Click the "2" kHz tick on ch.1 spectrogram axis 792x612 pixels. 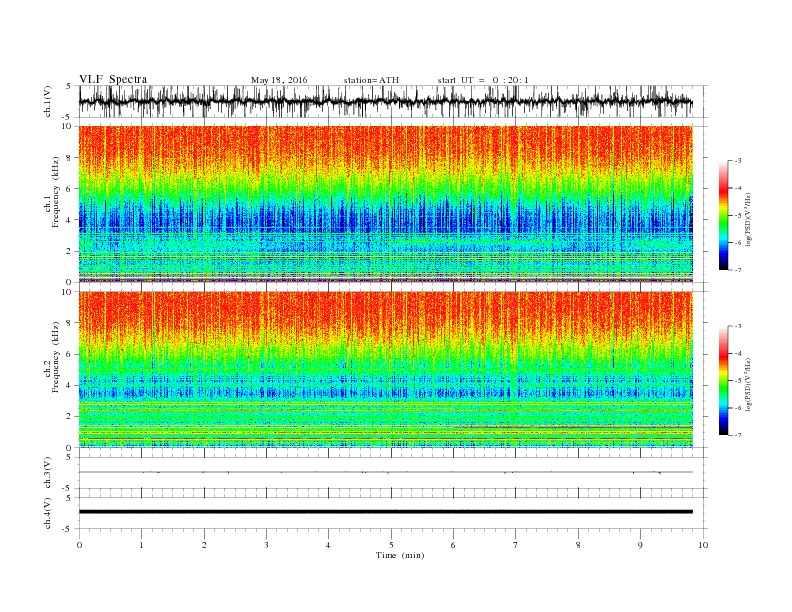(69, 251)
